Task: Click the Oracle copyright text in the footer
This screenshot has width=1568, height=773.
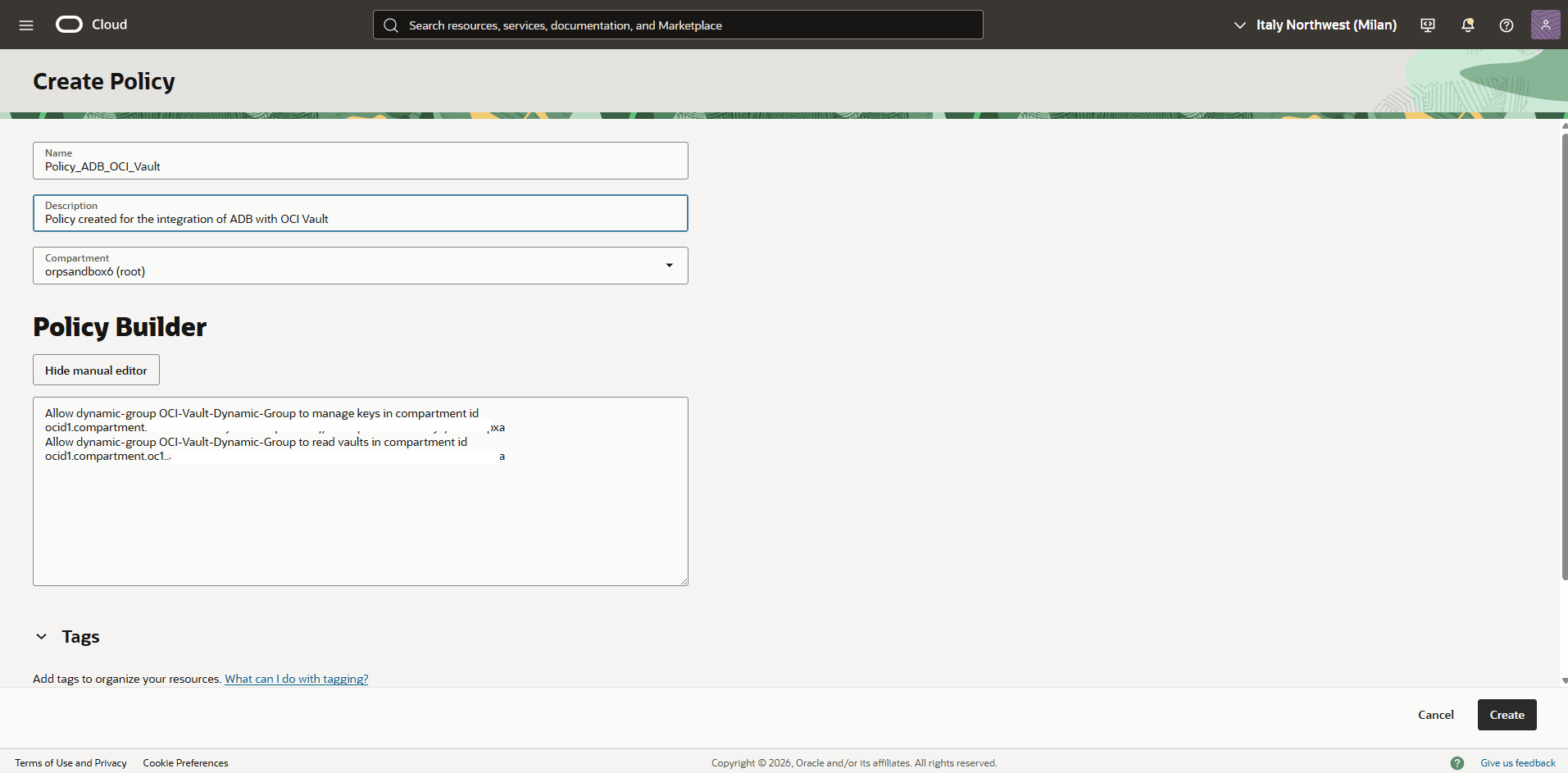Action: pos(854,763)
